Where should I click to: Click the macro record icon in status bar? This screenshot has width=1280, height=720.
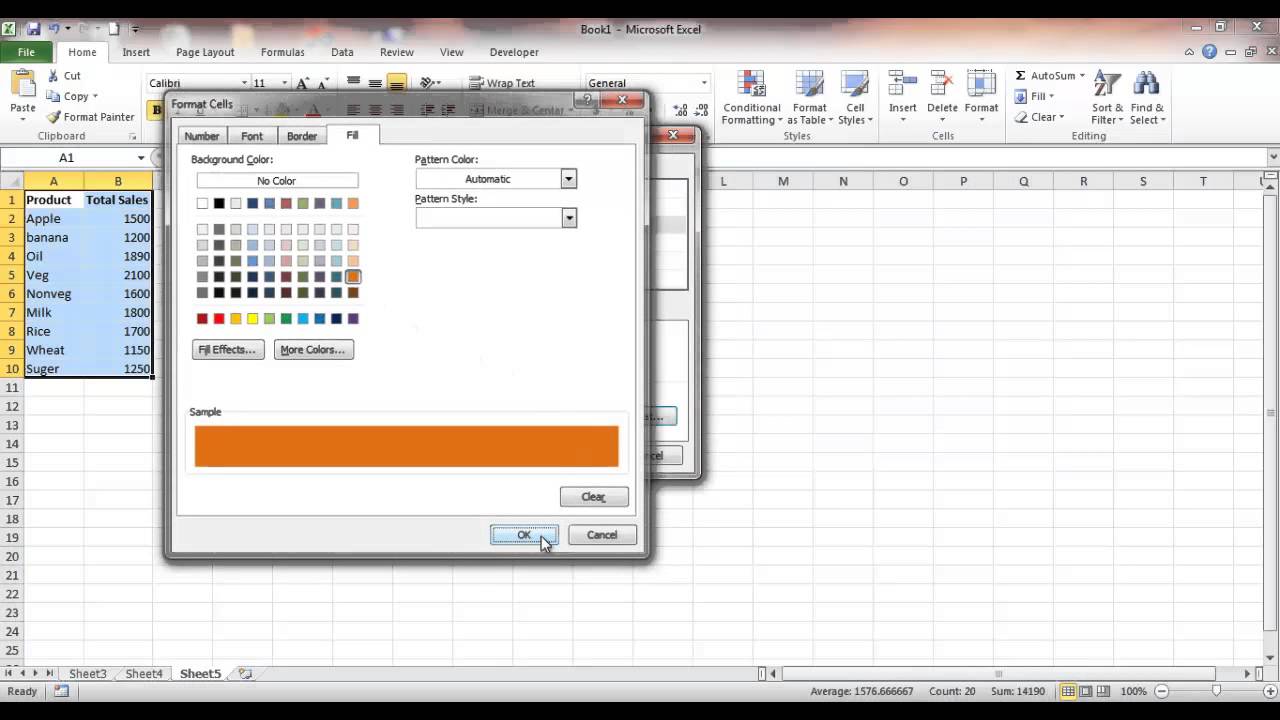click(61, 691)
